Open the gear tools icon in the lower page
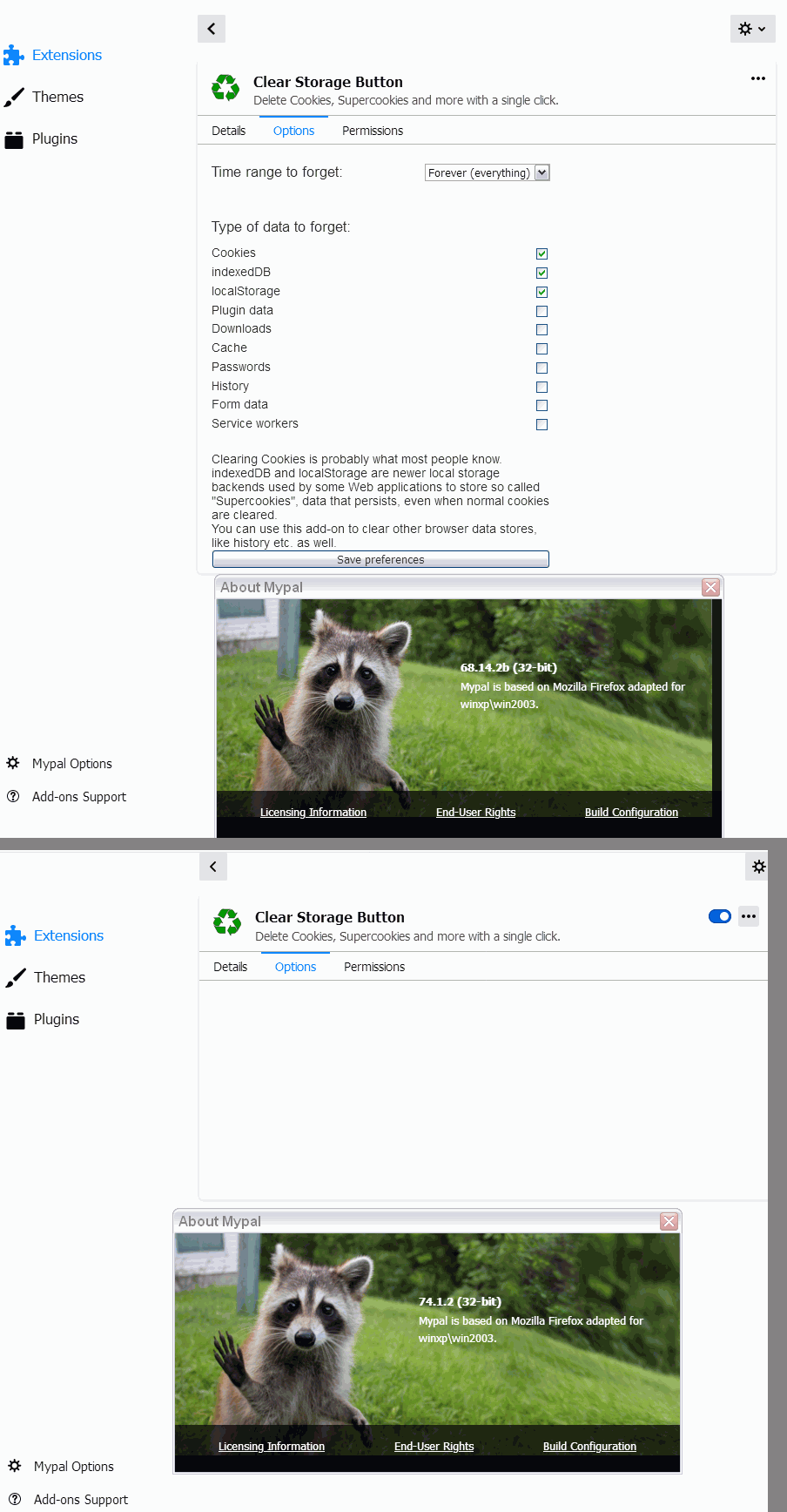The height and width of the screenshot is (1512, 787). coord(759,867)
